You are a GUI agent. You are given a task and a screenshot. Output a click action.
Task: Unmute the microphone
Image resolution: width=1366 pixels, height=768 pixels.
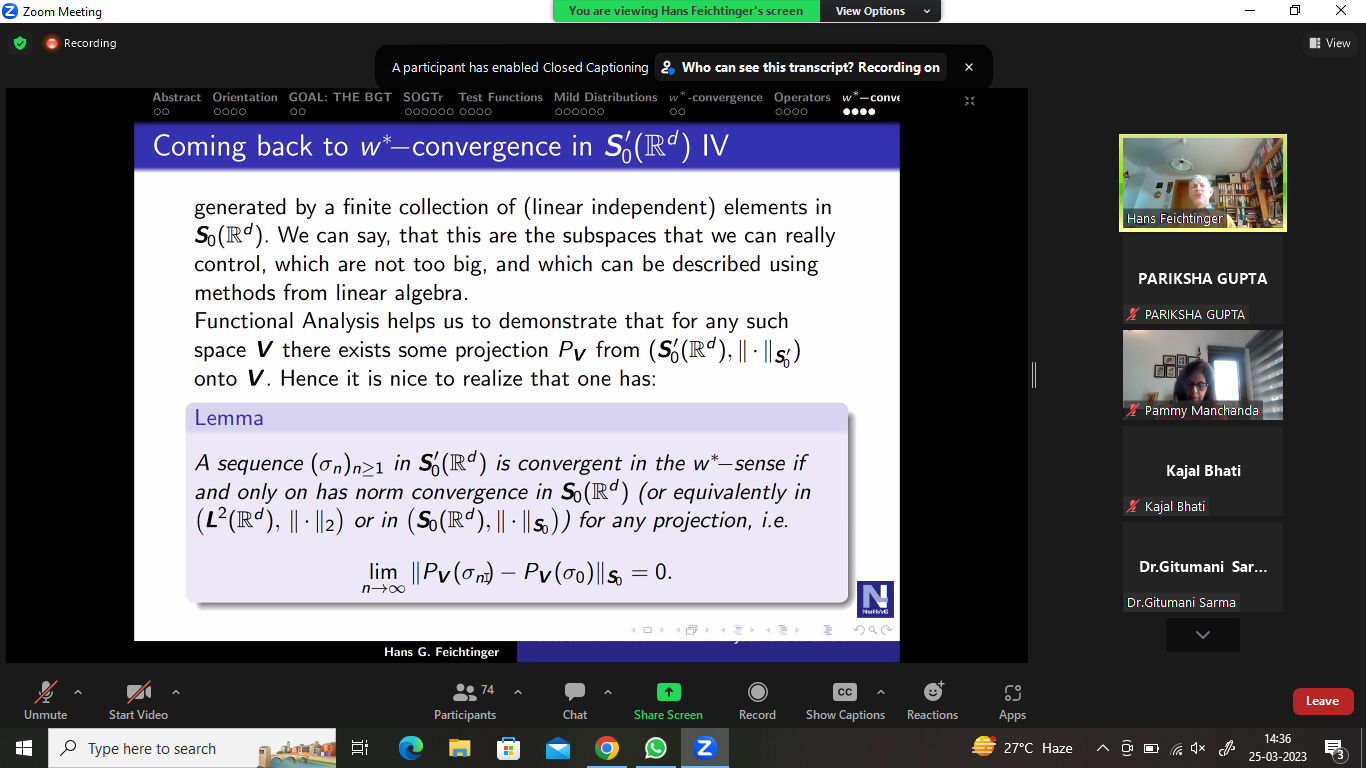point(46,700)
